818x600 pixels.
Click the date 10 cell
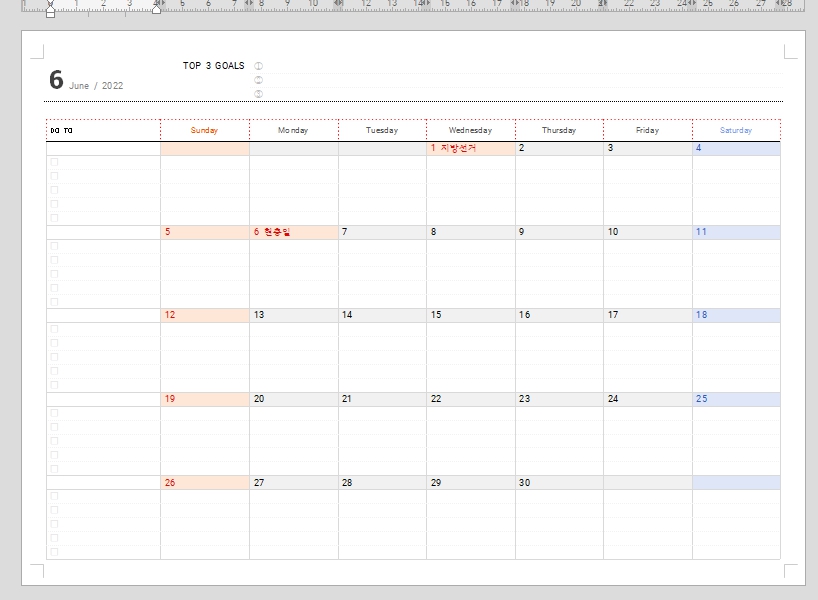point(648,232)
